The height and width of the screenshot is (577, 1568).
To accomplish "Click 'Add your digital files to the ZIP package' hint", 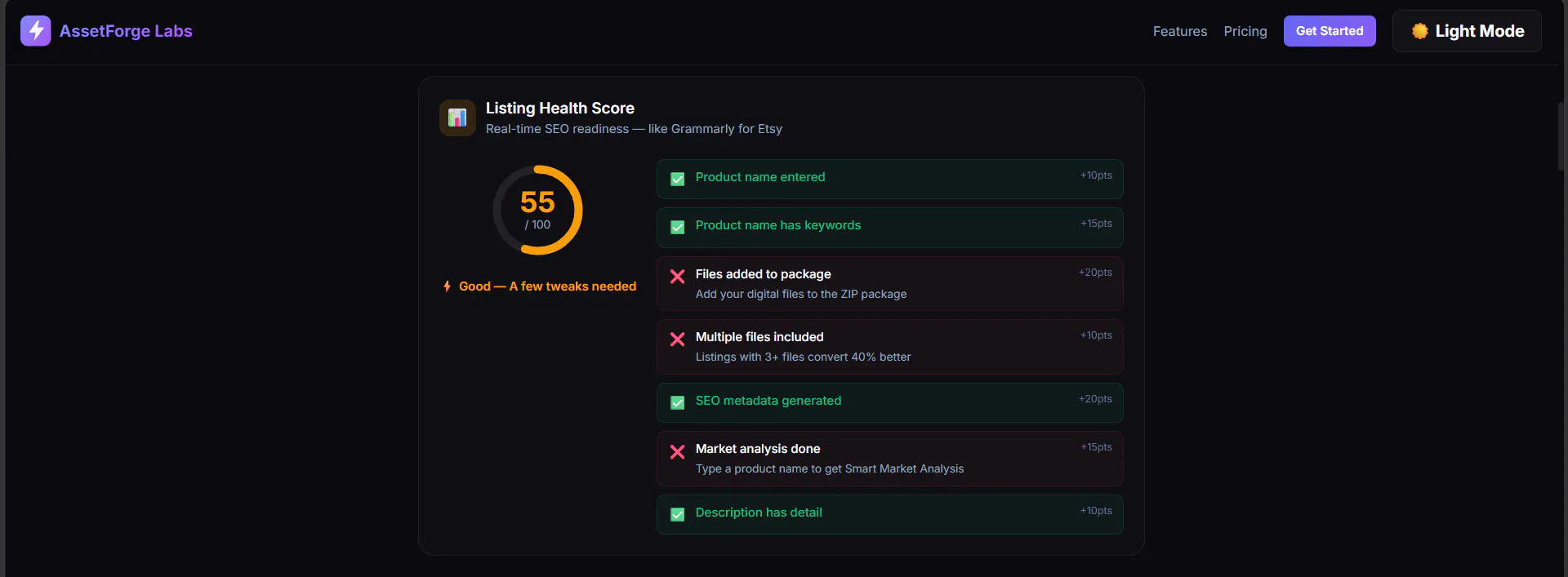I will pos(800,294).
